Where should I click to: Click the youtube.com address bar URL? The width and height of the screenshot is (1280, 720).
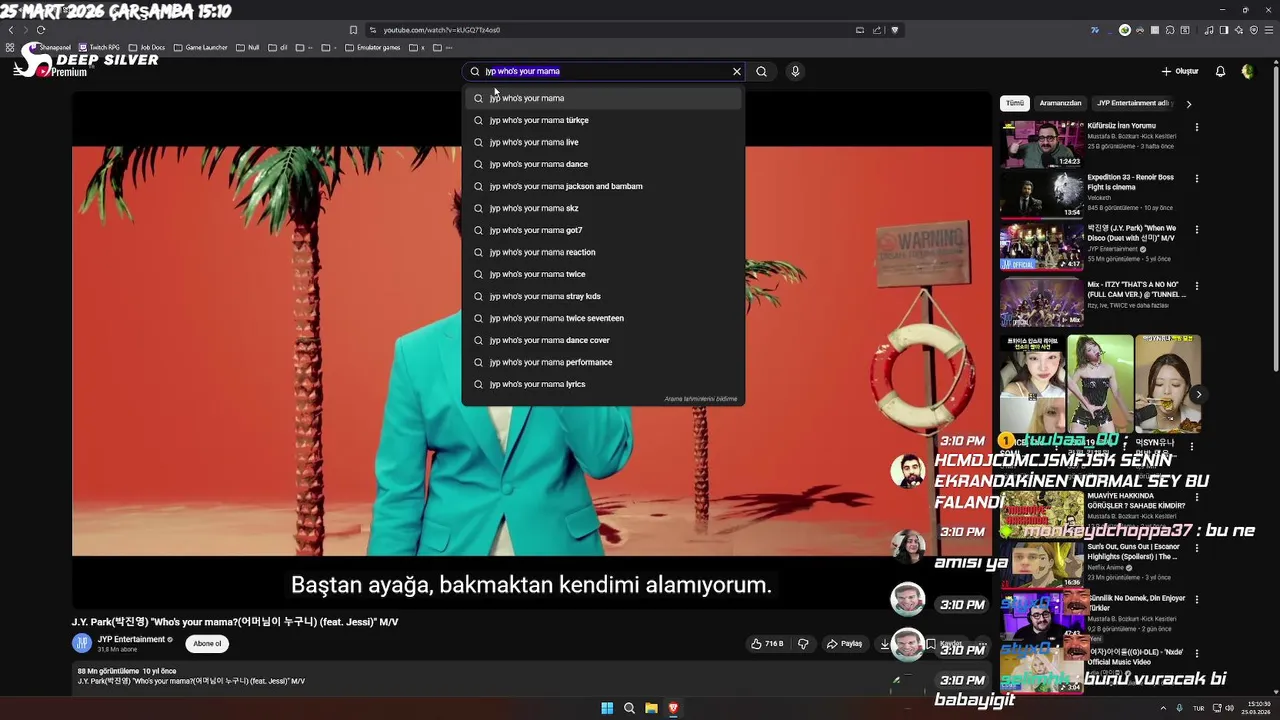coord(441,30)
